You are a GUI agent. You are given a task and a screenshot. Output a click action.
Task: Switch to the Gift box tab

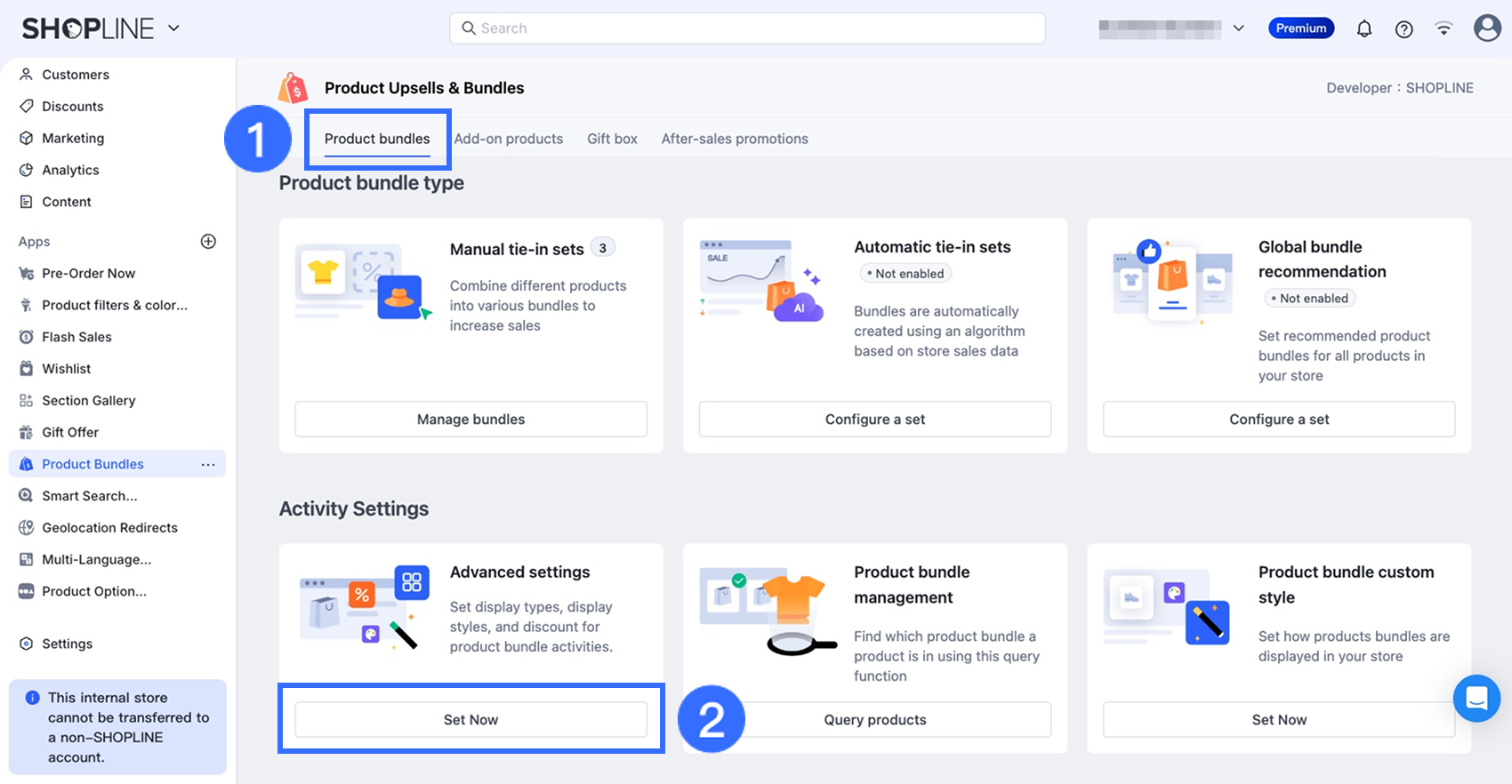(612, 139)
